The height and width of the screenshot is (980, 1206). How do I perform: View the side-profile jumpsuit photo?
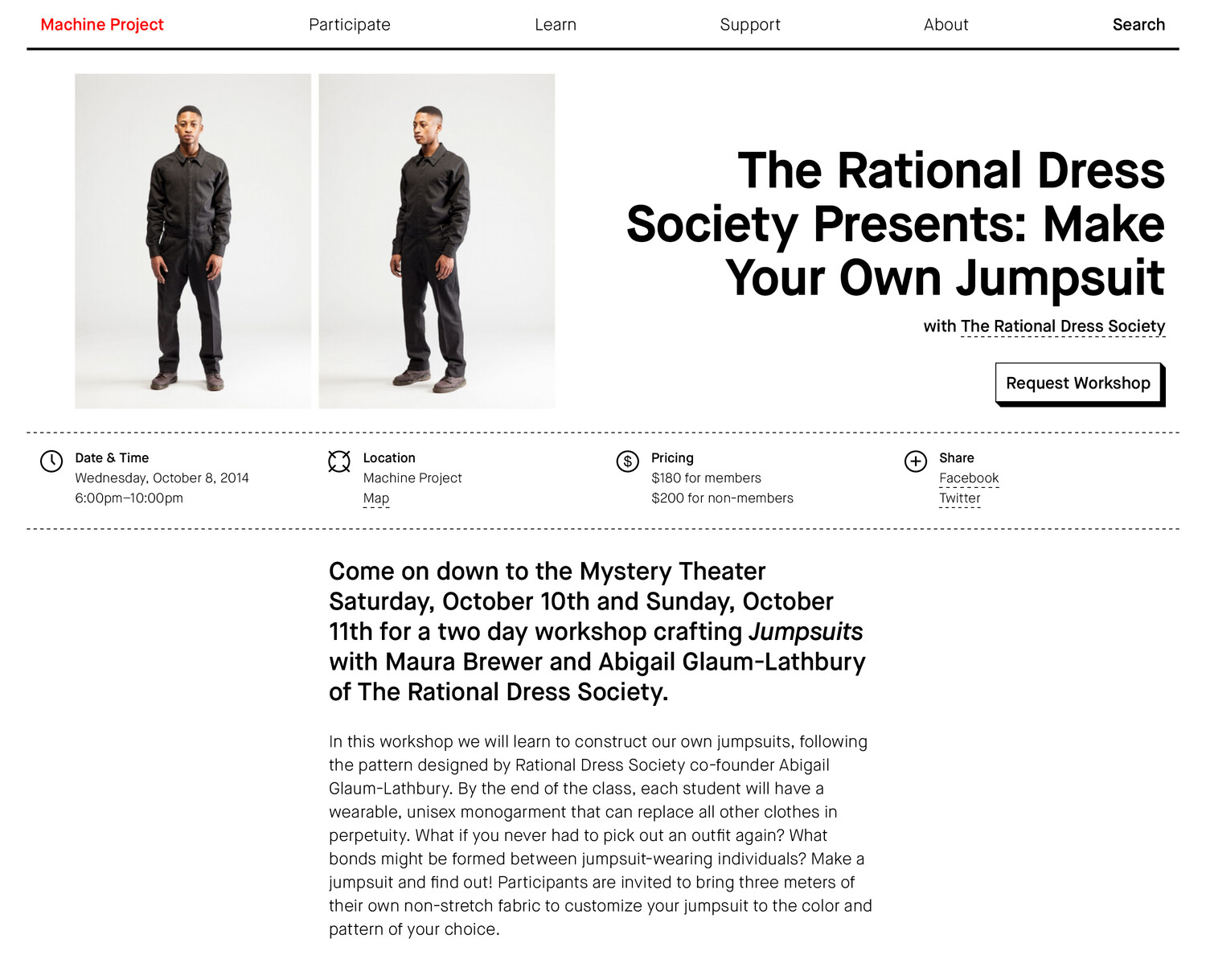point(437,241)
